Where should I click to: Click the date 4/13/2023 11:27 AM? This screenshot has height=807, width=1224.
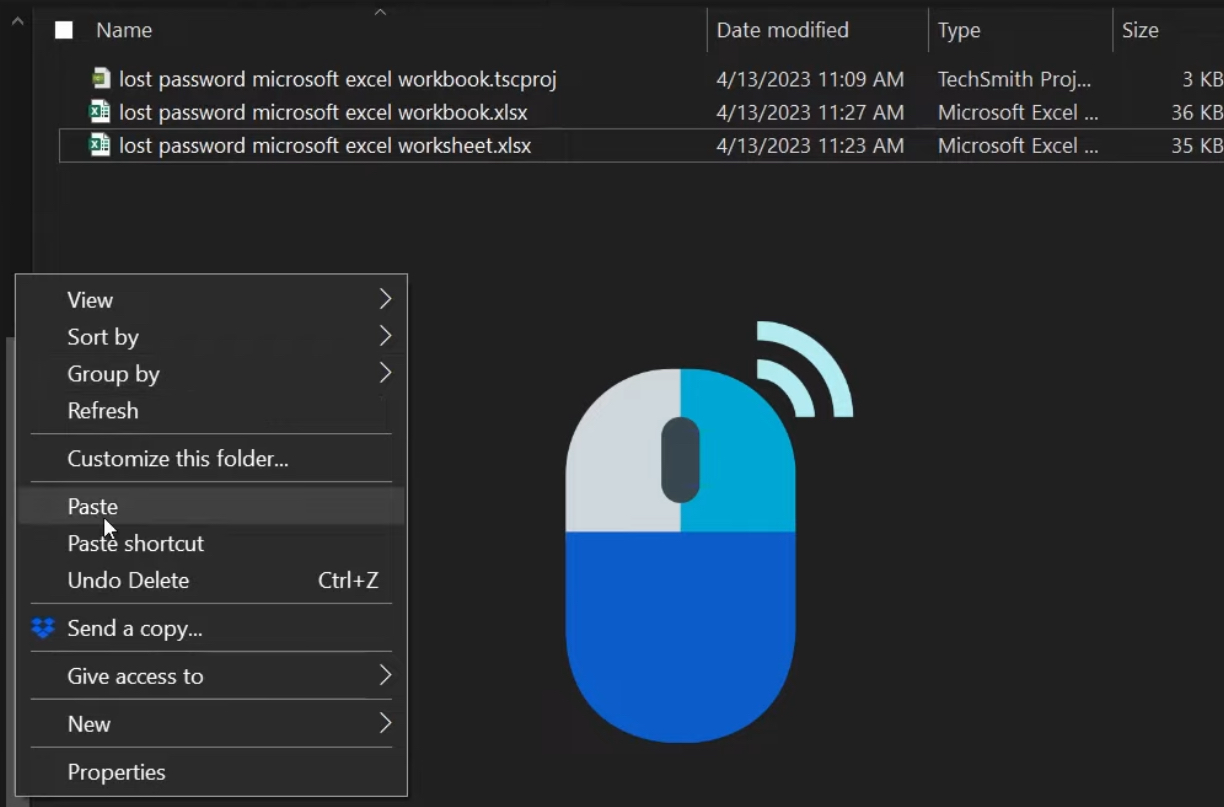[x=810, y=112]
